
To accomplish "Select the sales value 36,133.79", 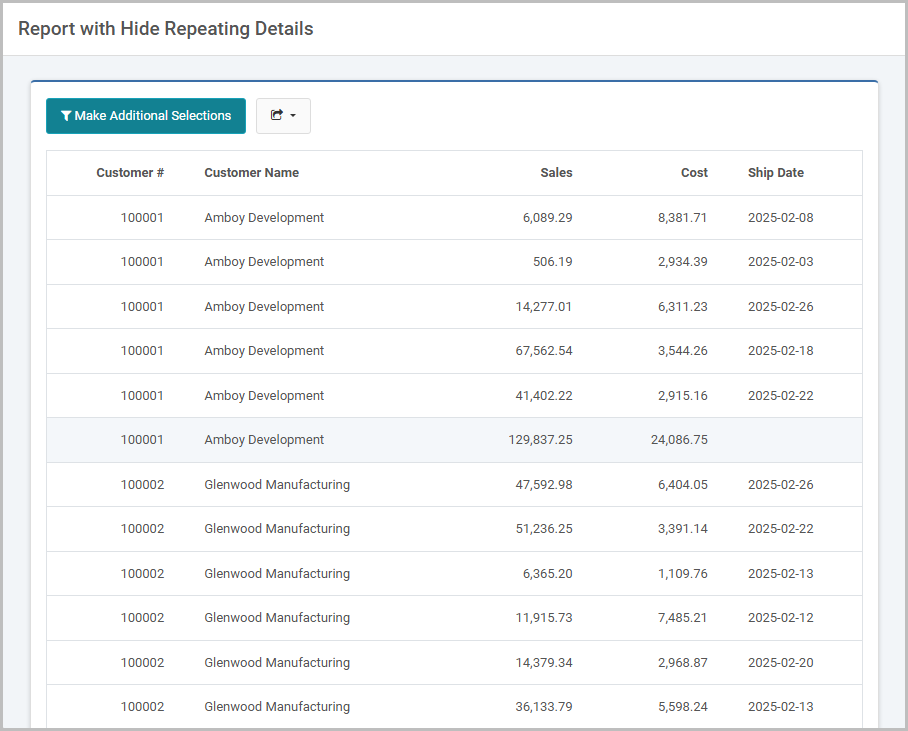I will 544,707.
